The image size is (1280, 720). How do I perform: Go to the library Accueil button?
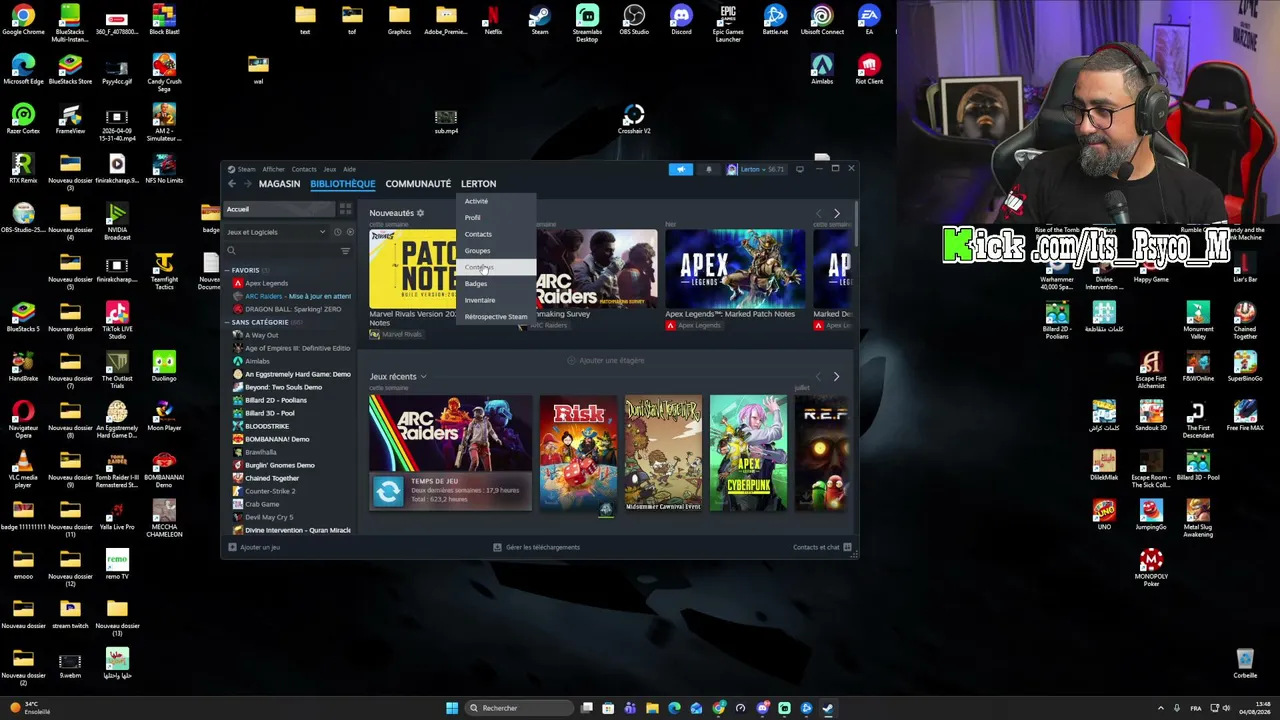pos(280,209)
